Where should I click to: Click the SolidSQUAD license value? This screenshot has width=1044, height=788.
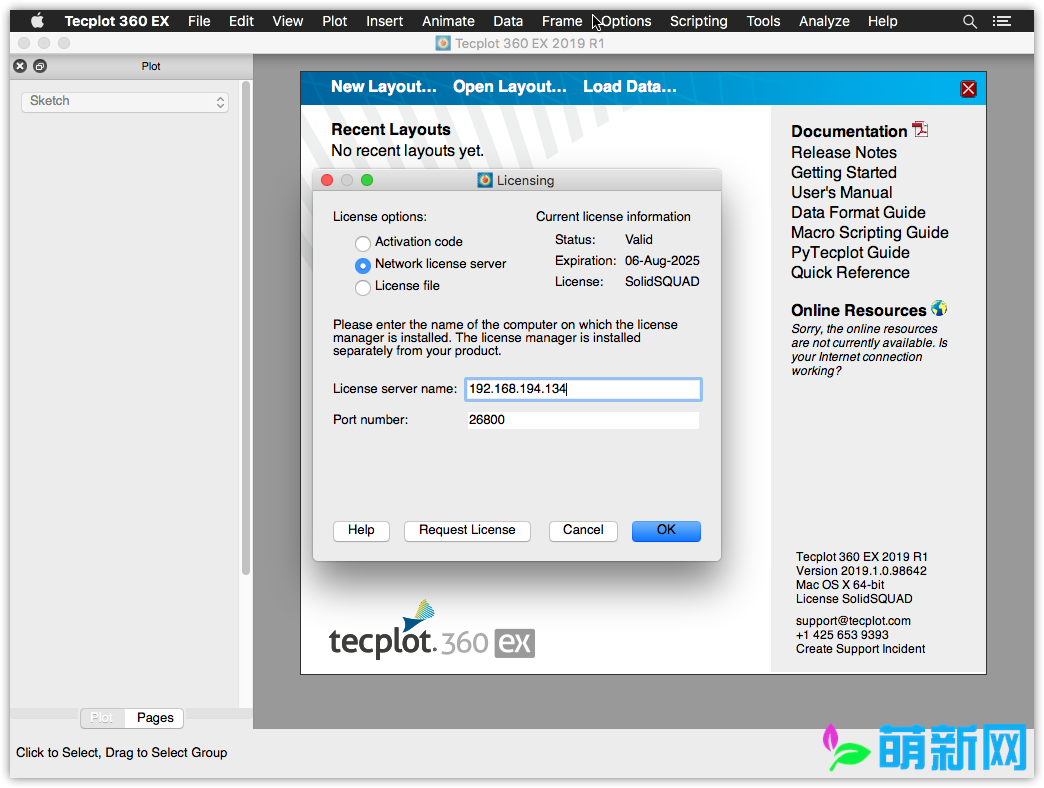pos(662,282)
